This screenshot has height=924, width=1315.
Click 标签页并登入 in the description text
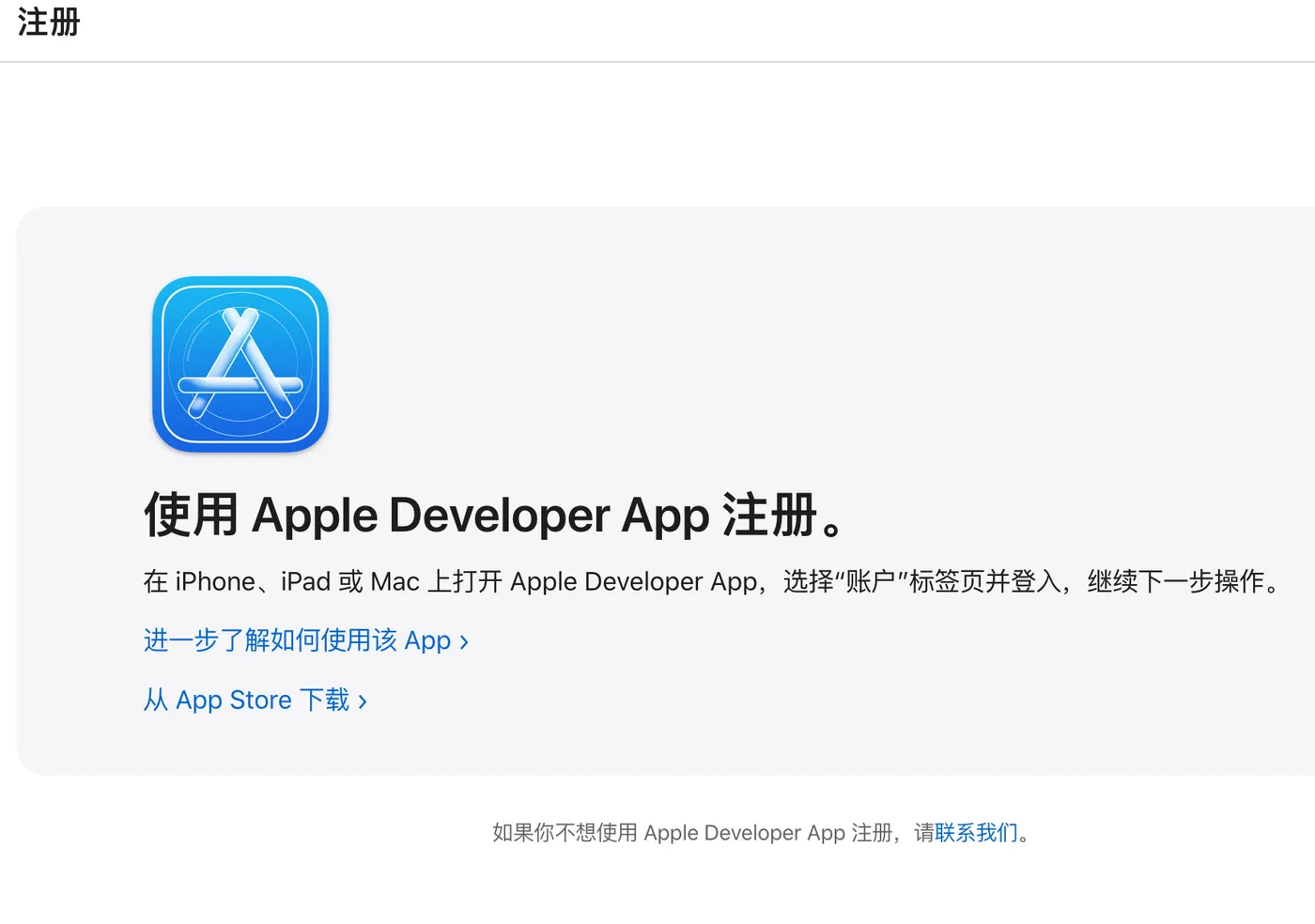click(x=984, y=582)
